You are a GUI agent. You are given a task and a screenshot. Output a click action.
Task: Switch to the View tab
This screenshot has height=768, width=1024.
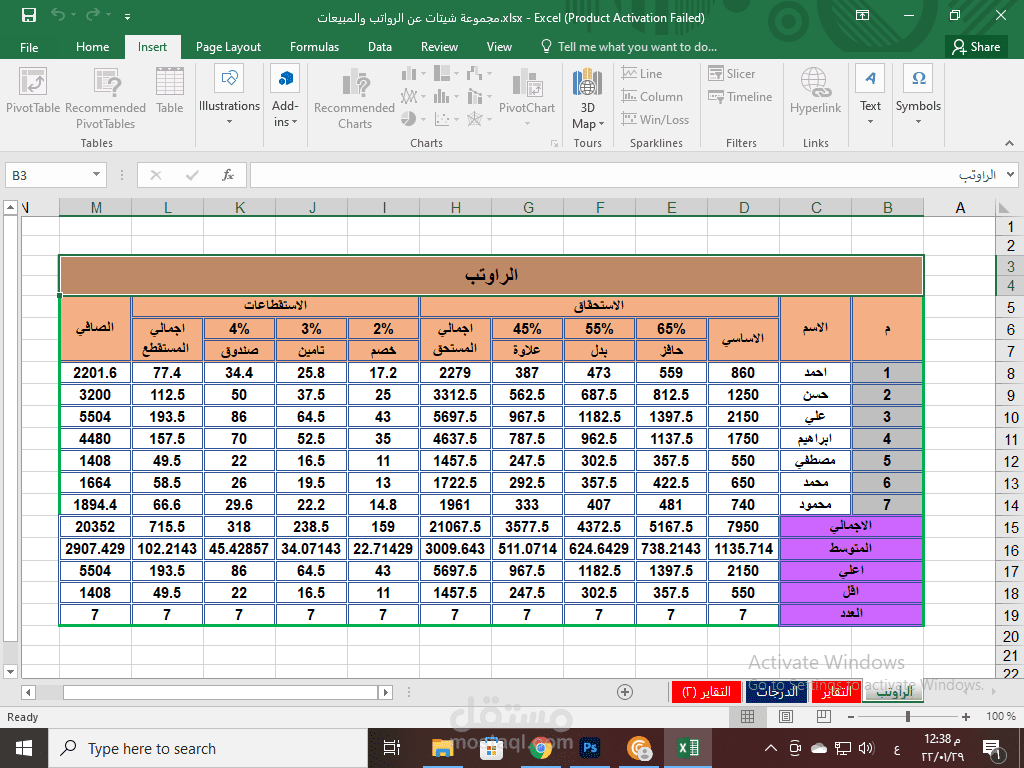[x=499, y=47]
